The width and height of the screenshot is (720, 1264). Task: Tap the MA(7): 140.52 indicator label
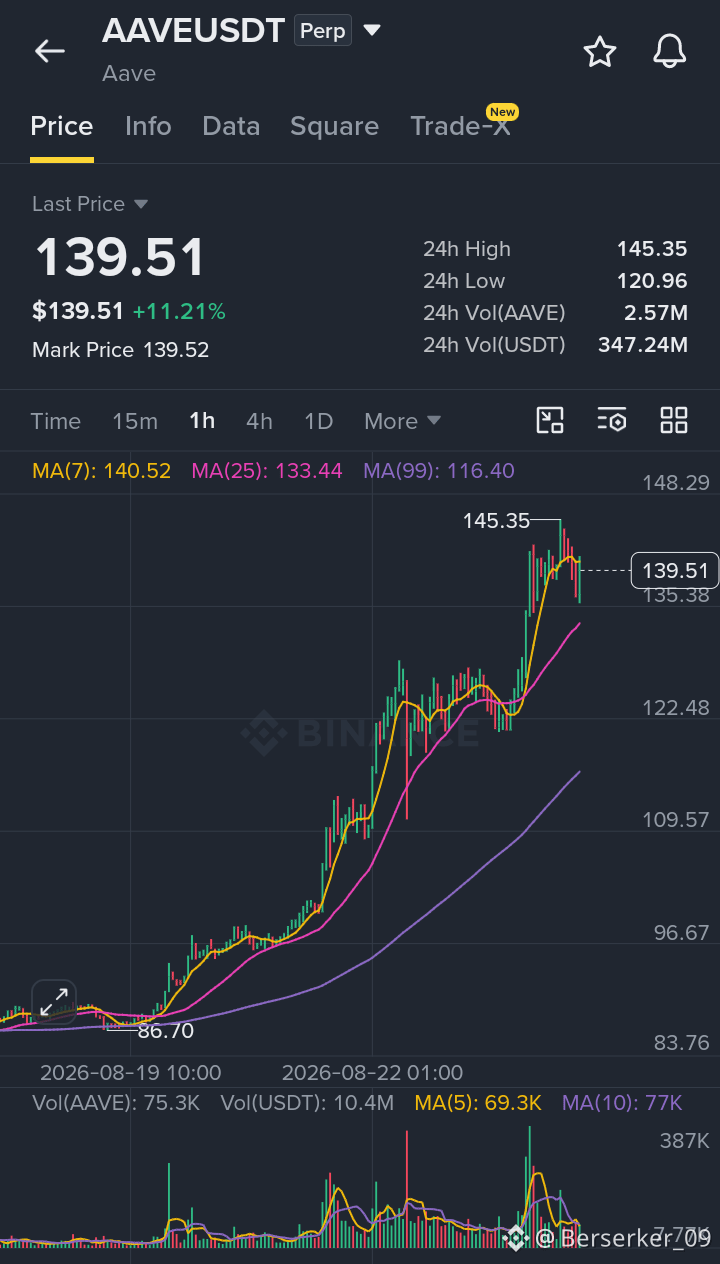pos(102,471)
